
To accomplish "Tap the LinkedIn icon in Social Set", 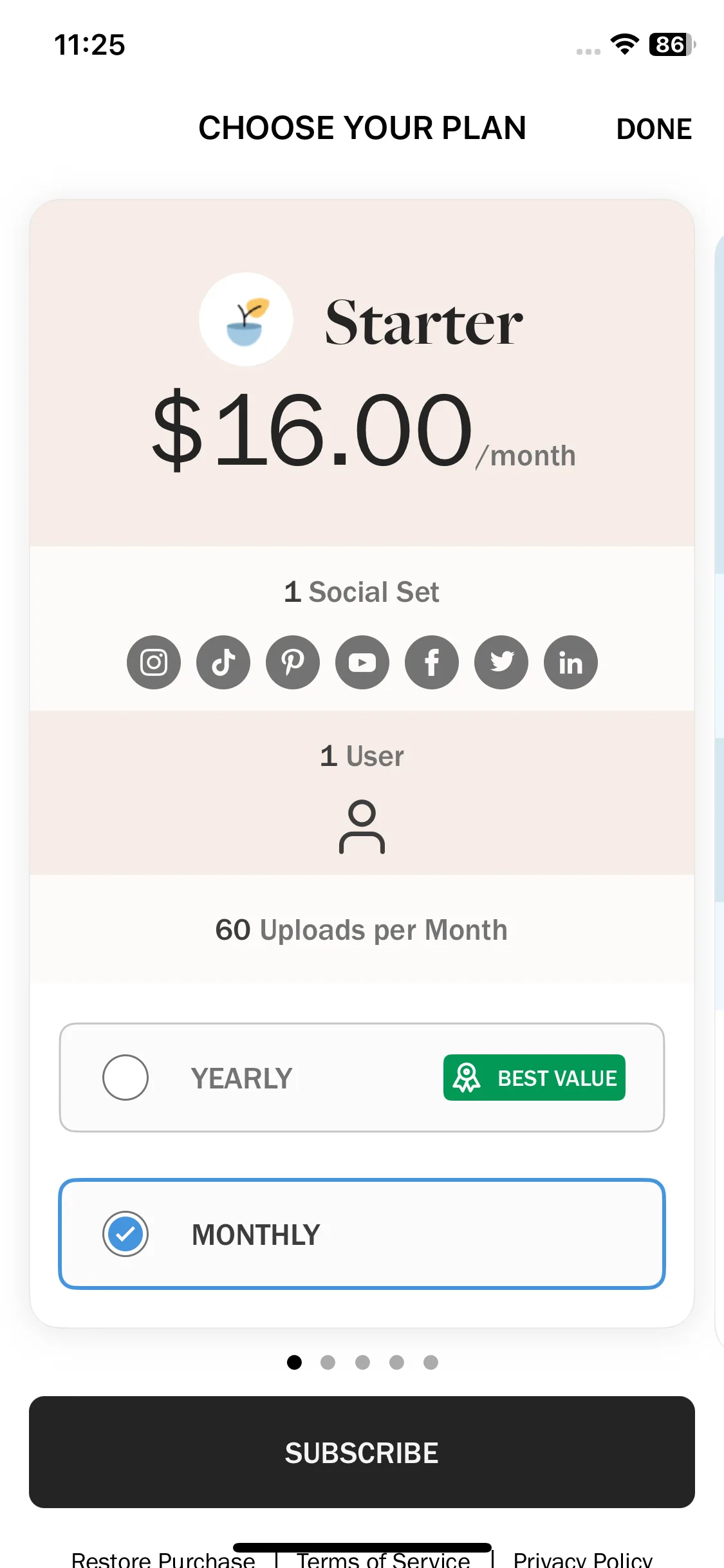I will [x=571, y=662].
